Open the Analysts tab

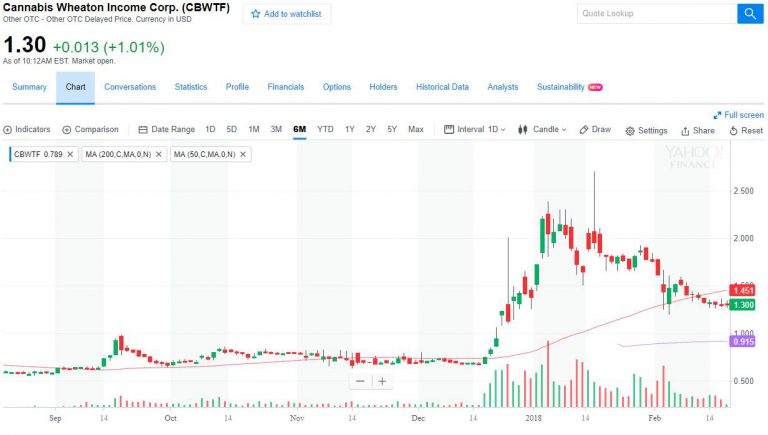503,87
